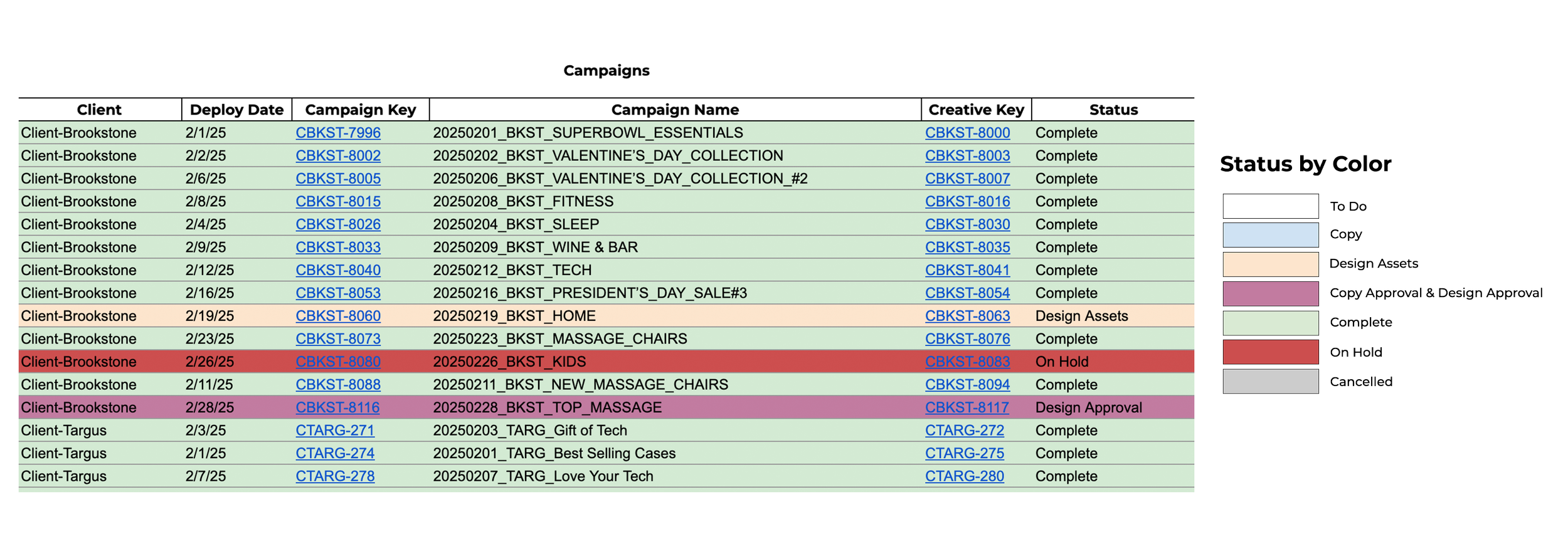Click the peach Design Assets swatch
Image resolution: width=1568 pixels, height=544 pixels.
[1271, 264]
